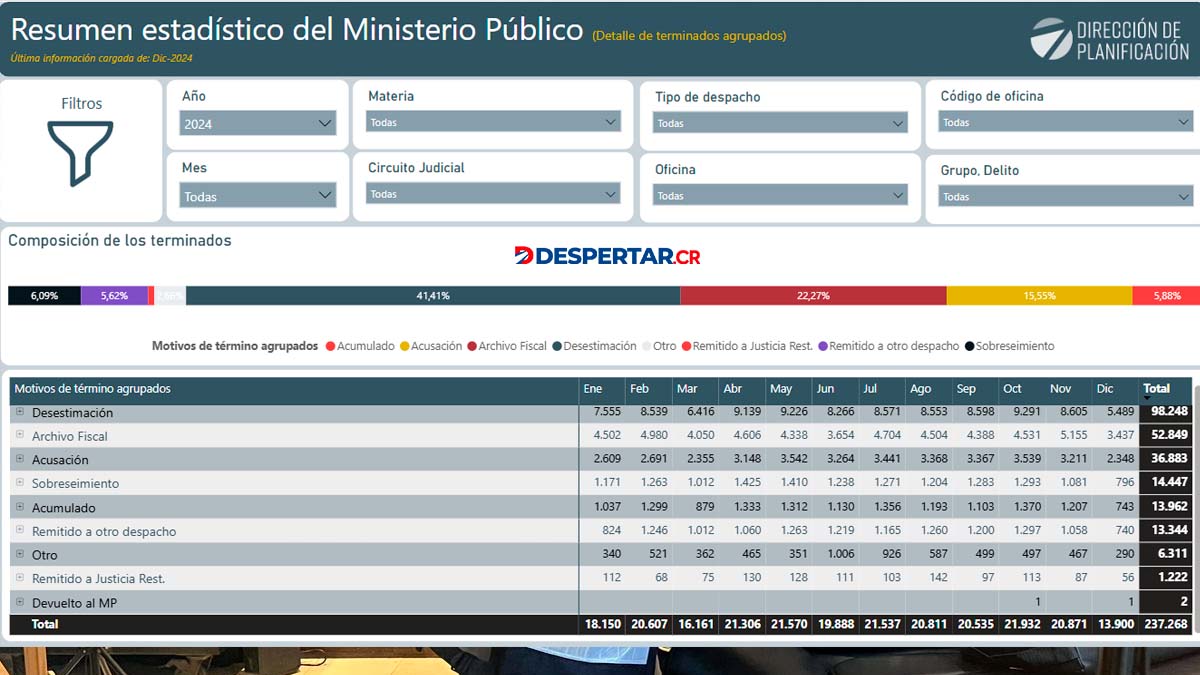Expand the Remitido a Justicia Rest. row
Image resolution: width=1200 pixels, height=675 pixels.
[20, 577]
